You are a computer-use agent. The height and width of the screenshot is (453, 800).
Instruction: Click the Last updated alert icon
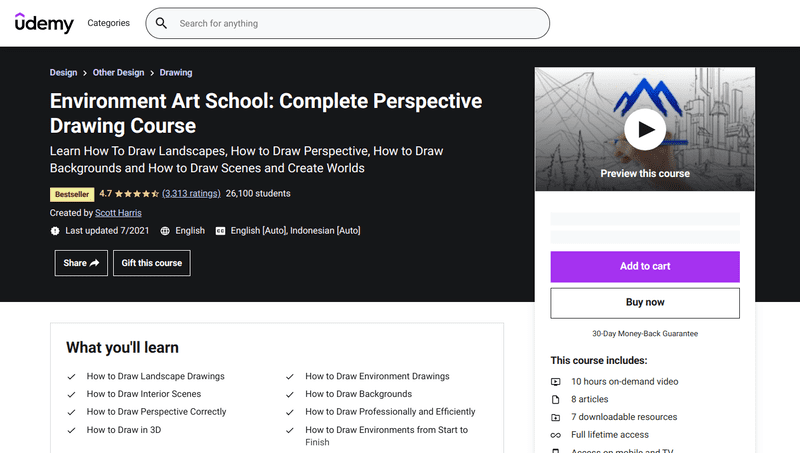tap(55, 231)
